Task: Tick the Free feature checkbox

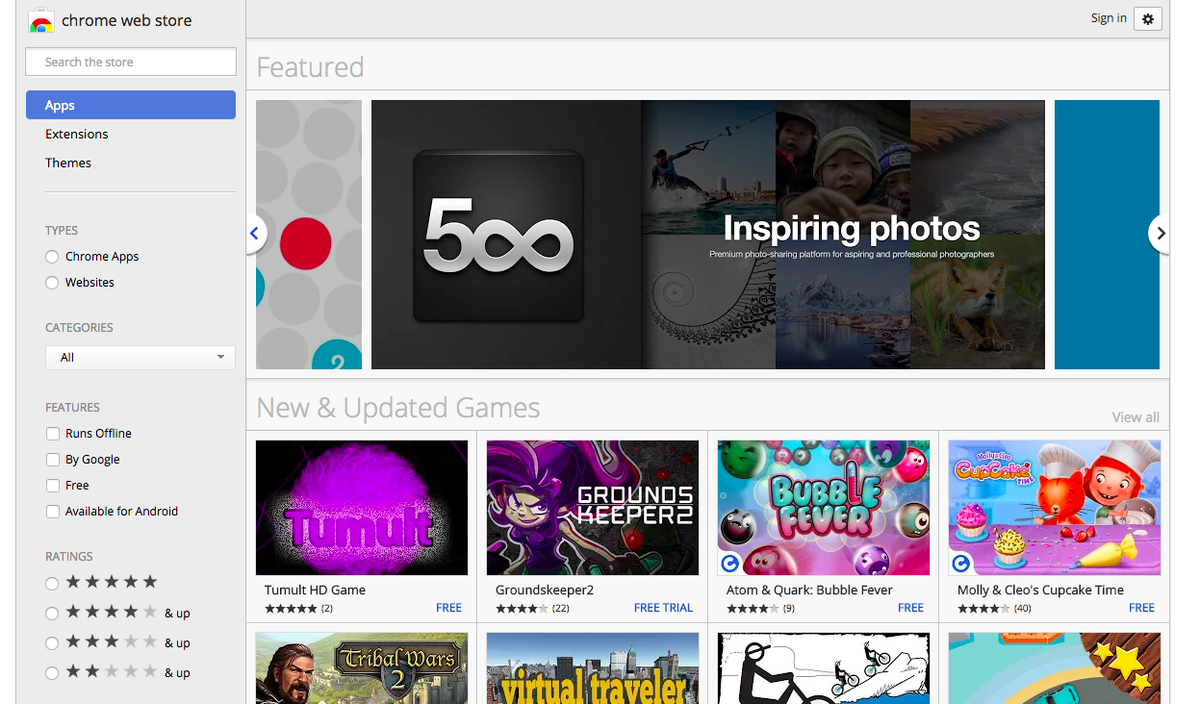Action: (52, 486)
